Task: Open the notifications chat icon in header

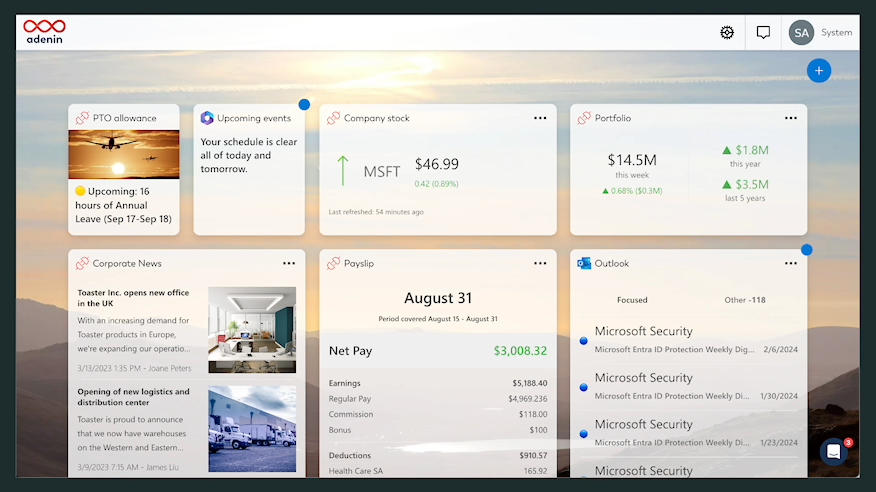Action: [x=763, y=32]
